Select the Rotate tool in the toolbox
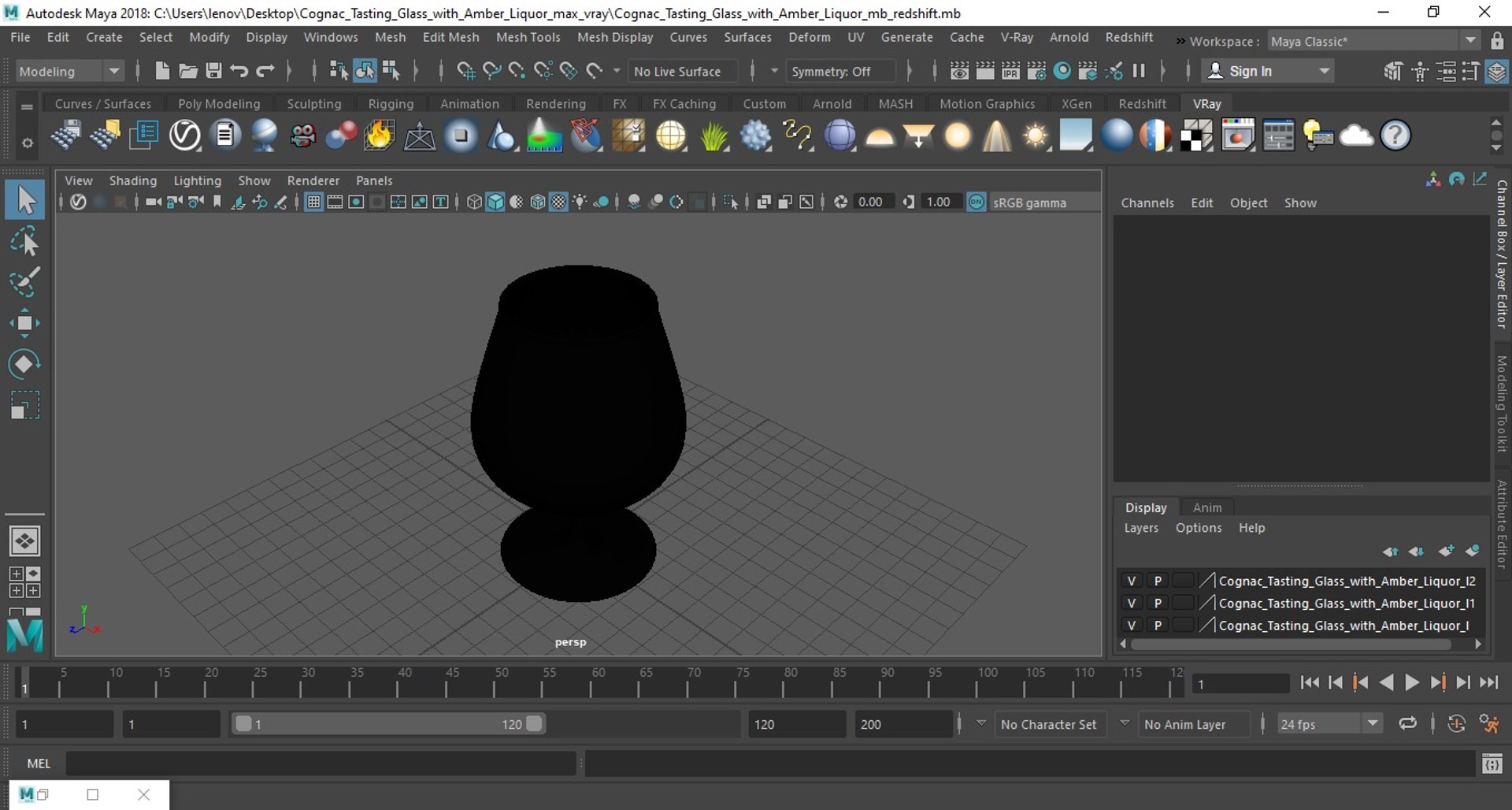The height and width of the screenshot is (810, 1512). pos(24,364)
